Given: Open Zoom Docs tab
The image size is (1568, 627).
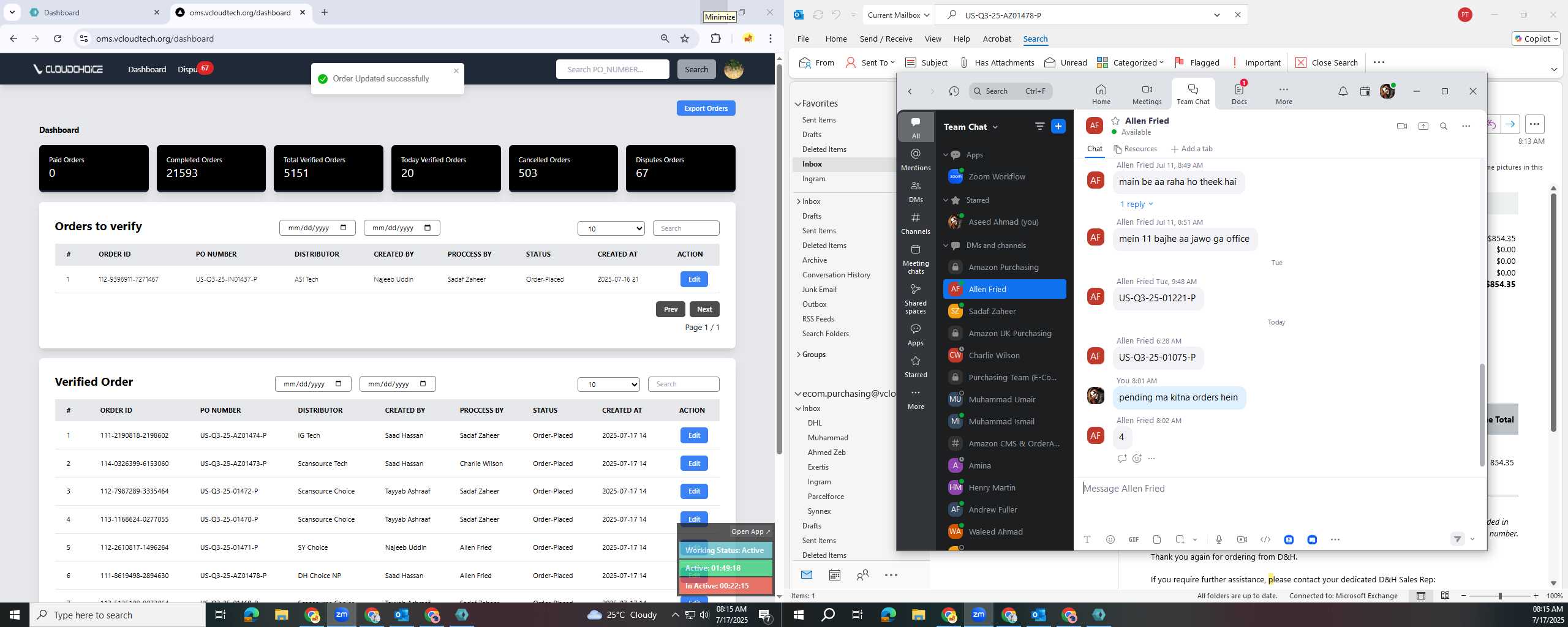Looking at the screenshot, I should pos(1239,94).
